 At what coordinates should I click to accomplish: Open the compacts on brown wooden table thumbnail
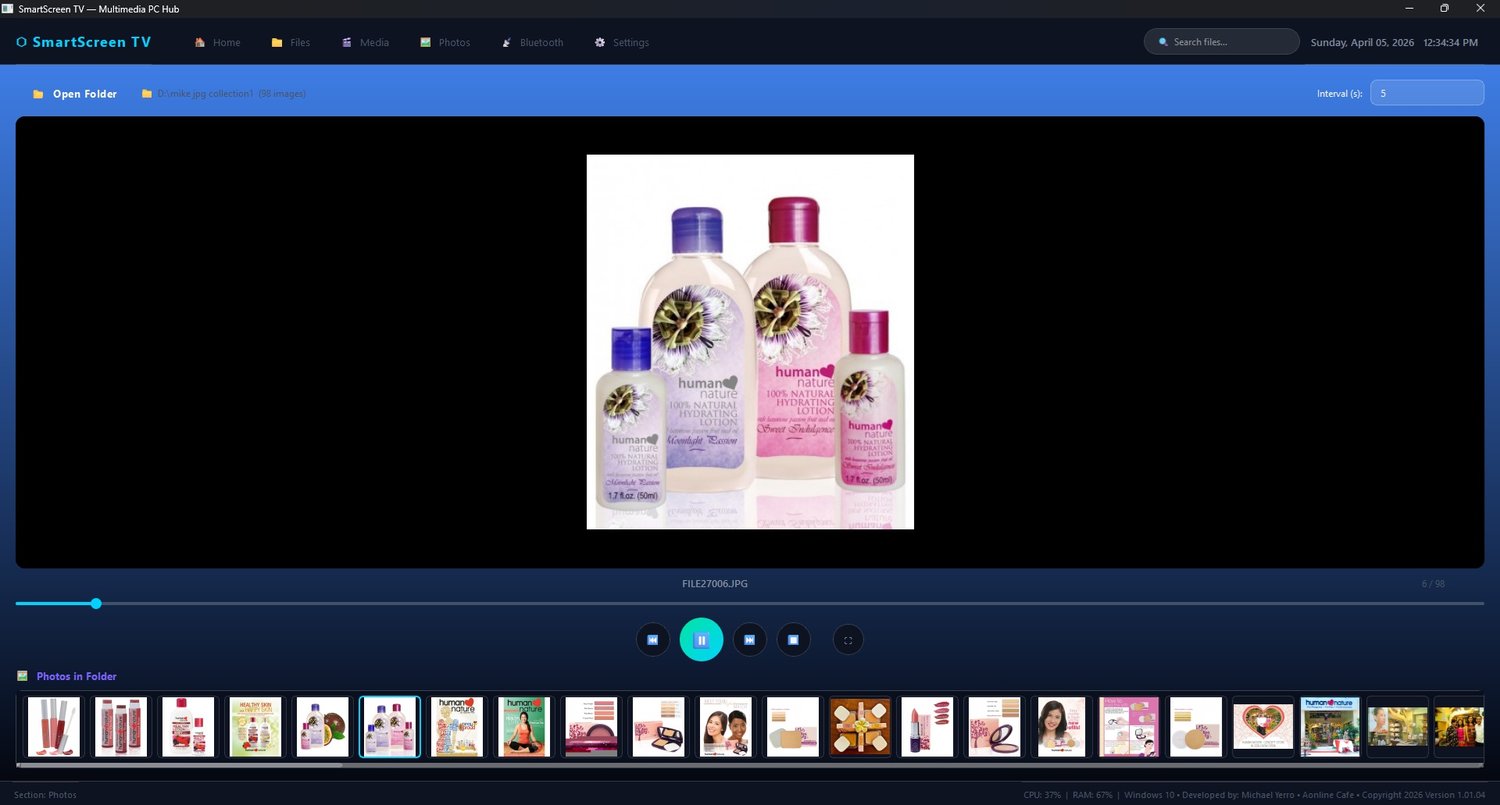pos(860,727)
